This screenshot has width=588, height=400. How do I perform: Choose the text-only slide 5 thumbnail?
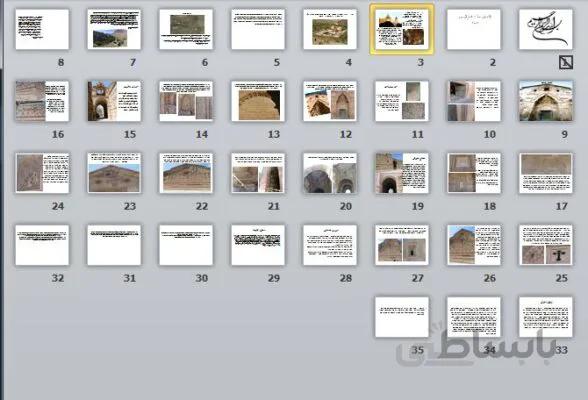(x=258, y=29)
